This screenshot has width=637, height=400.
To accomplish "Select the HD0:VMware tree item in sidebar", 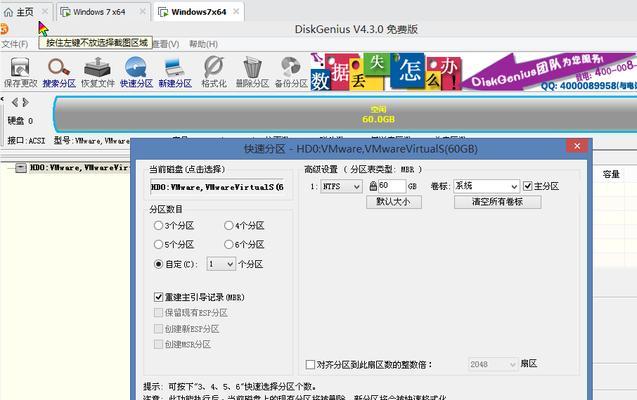I will (x=79, y=168).
